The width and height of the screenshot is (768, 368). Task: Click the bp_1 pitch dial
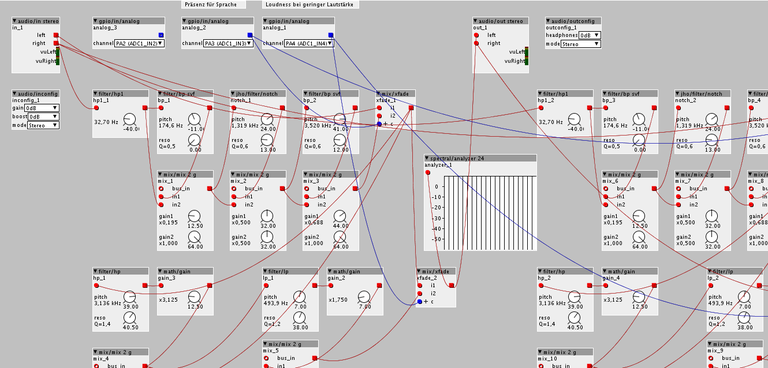[194, 119]
